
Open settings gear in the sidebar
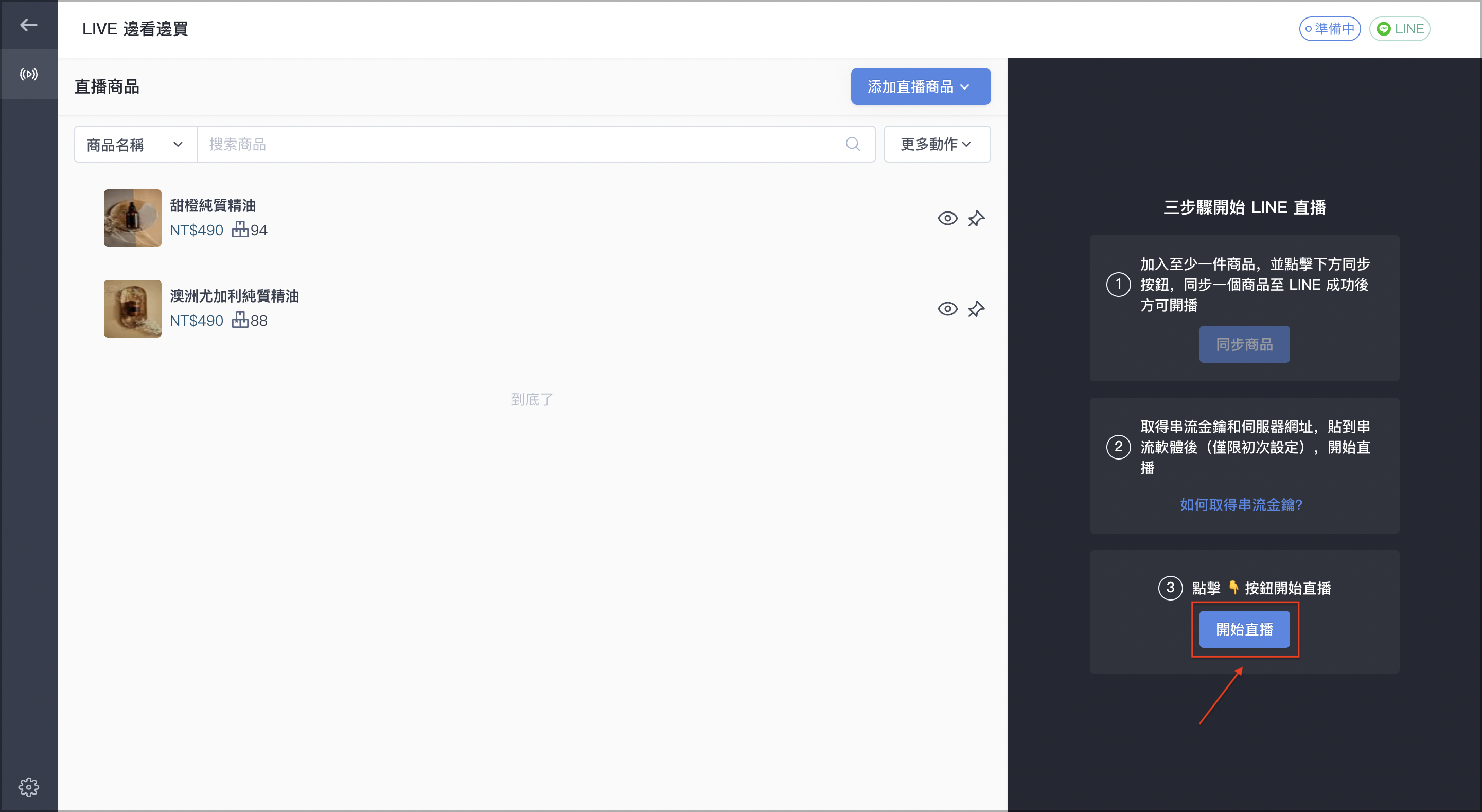click(28, 787)
